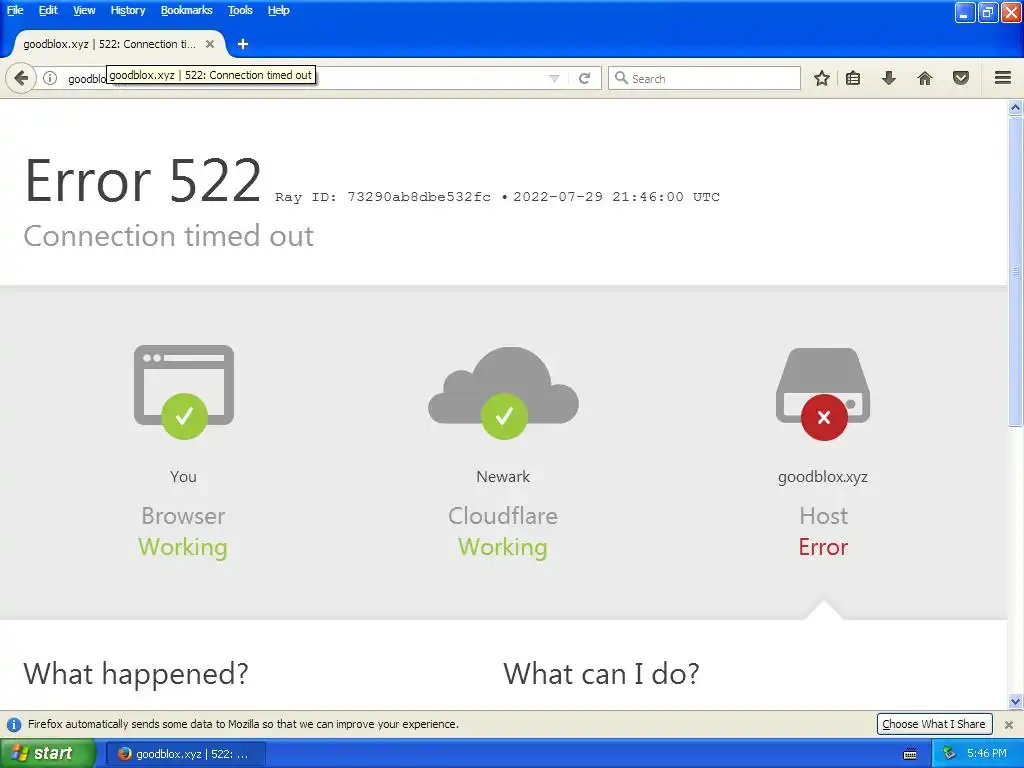Open the View menu
1024x768 pixels.
click(x=84, y=10)
